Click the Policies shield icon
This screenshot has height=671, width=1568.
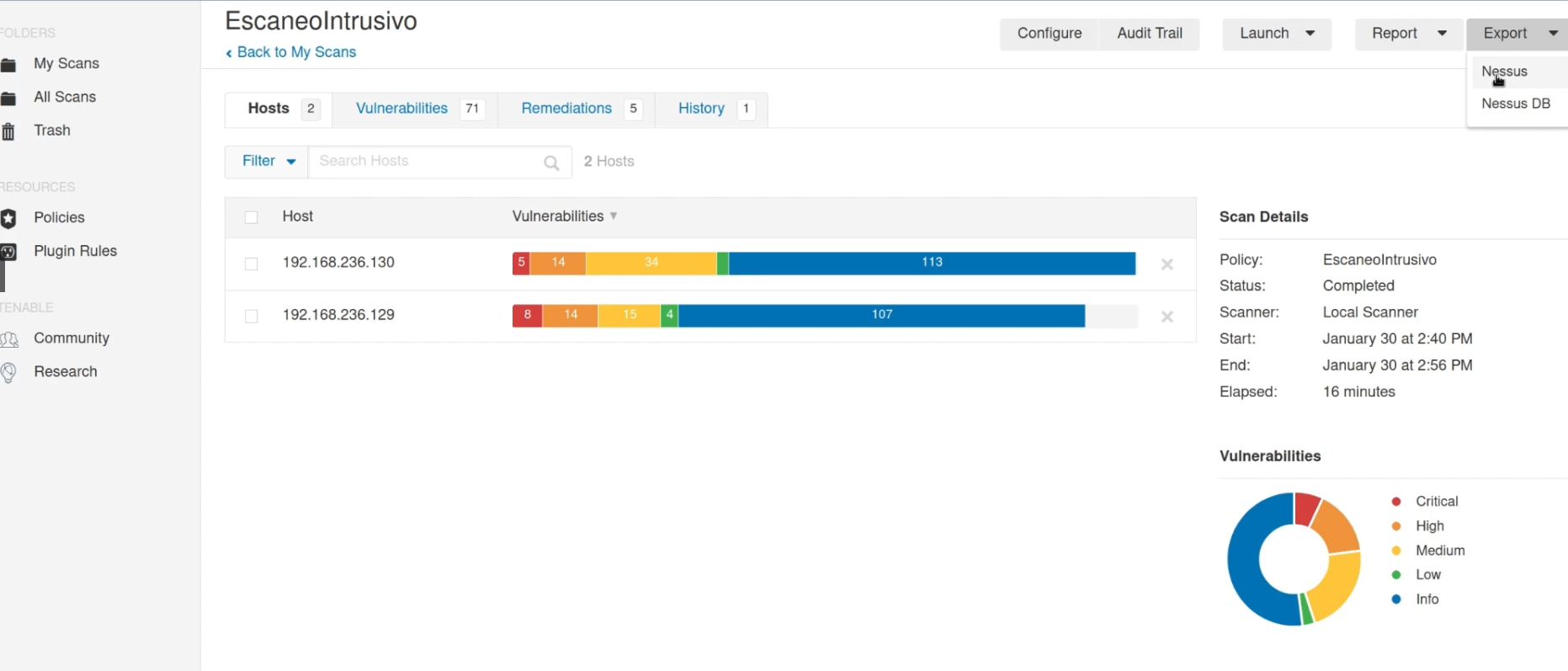point(8,219)
